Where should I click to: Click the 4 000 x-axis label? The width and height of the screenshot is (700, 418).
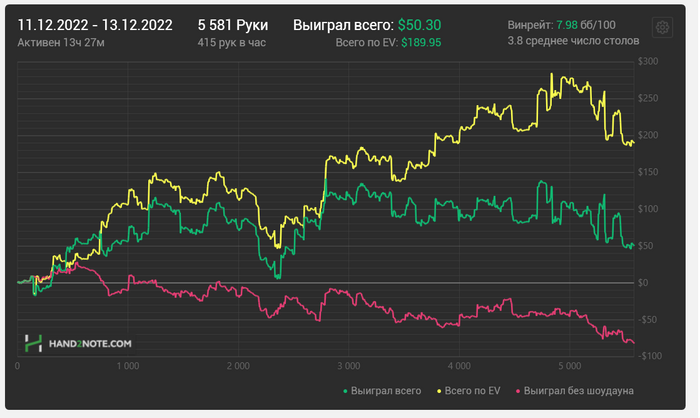(x=459, y=366)
